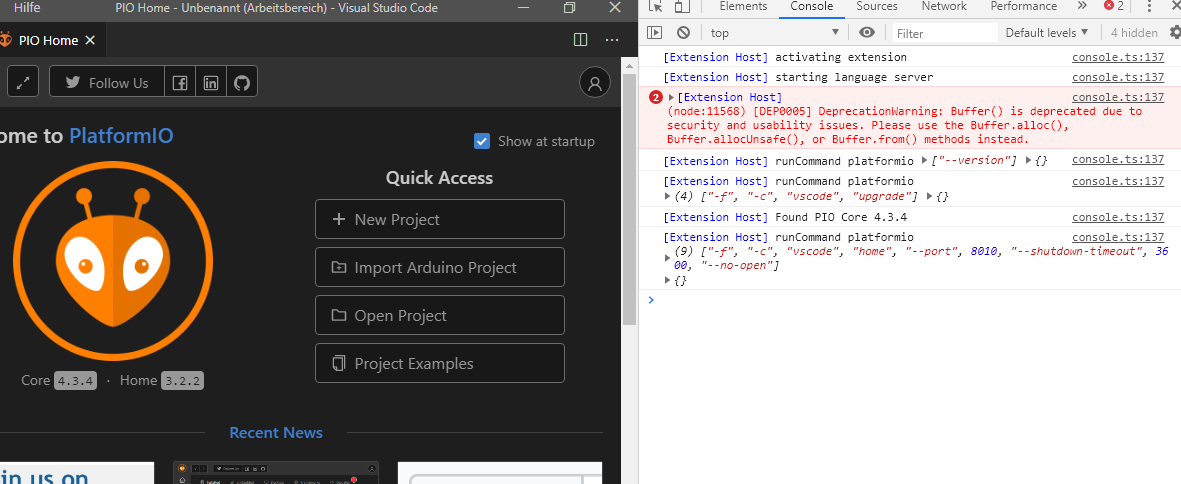Show the console sidebar toggle
The image size is (1181, 484).
point(655,32)
